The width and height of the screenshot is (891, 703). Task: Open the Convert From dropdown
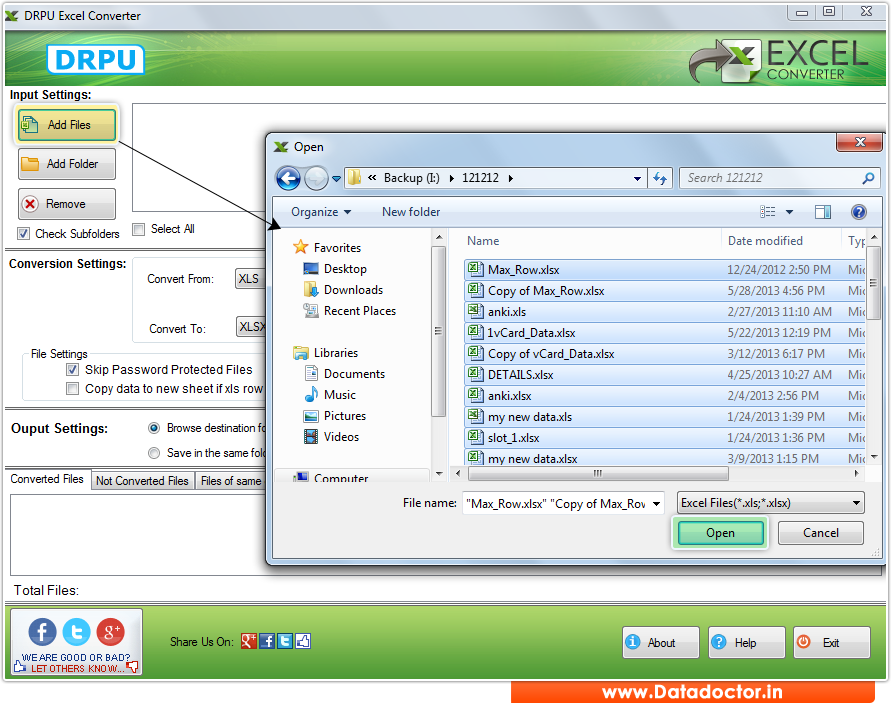[x=251, y=279]
